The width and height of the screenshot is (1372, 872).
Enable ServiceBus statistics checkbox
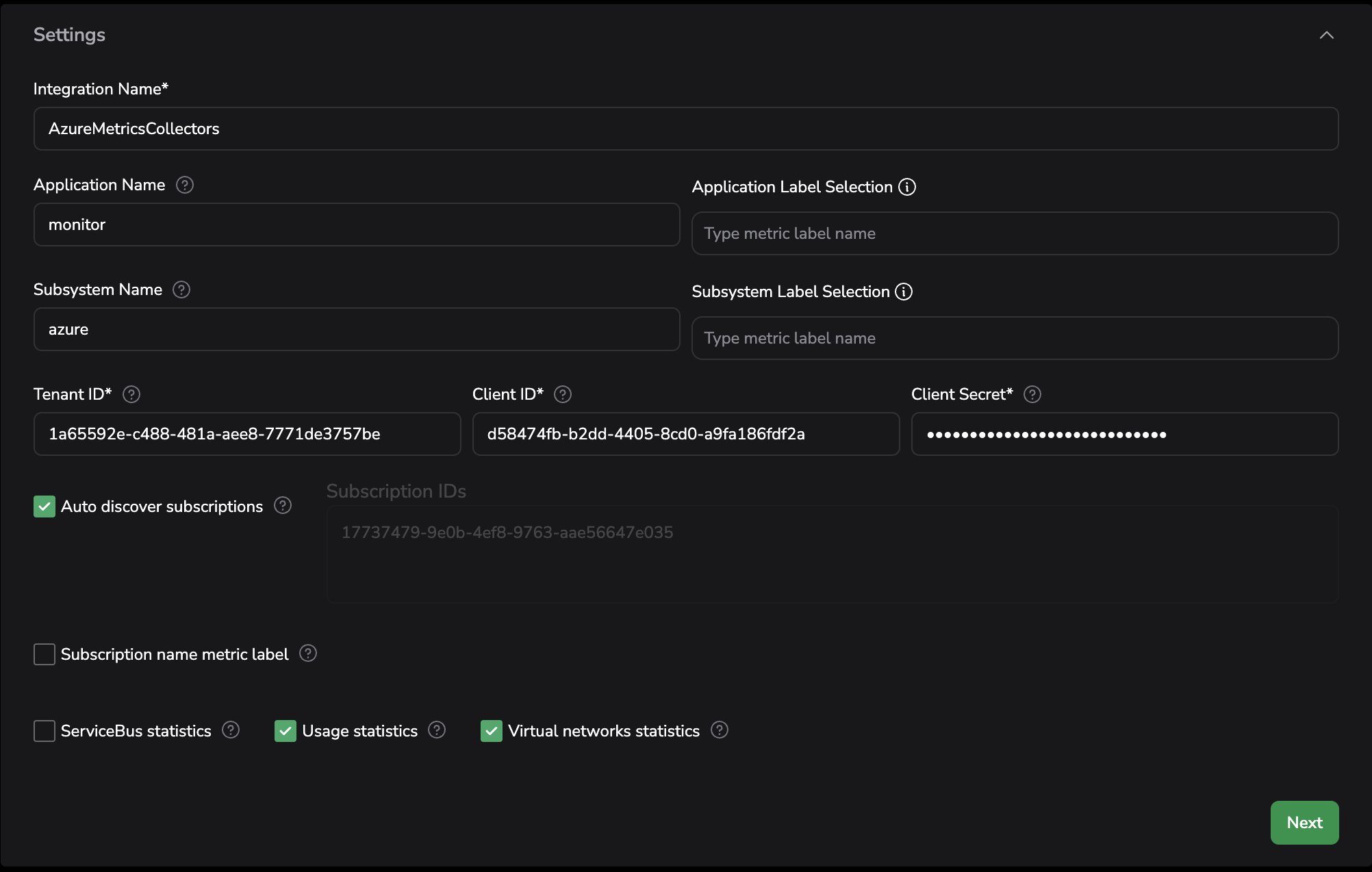(x=45, y=731)
